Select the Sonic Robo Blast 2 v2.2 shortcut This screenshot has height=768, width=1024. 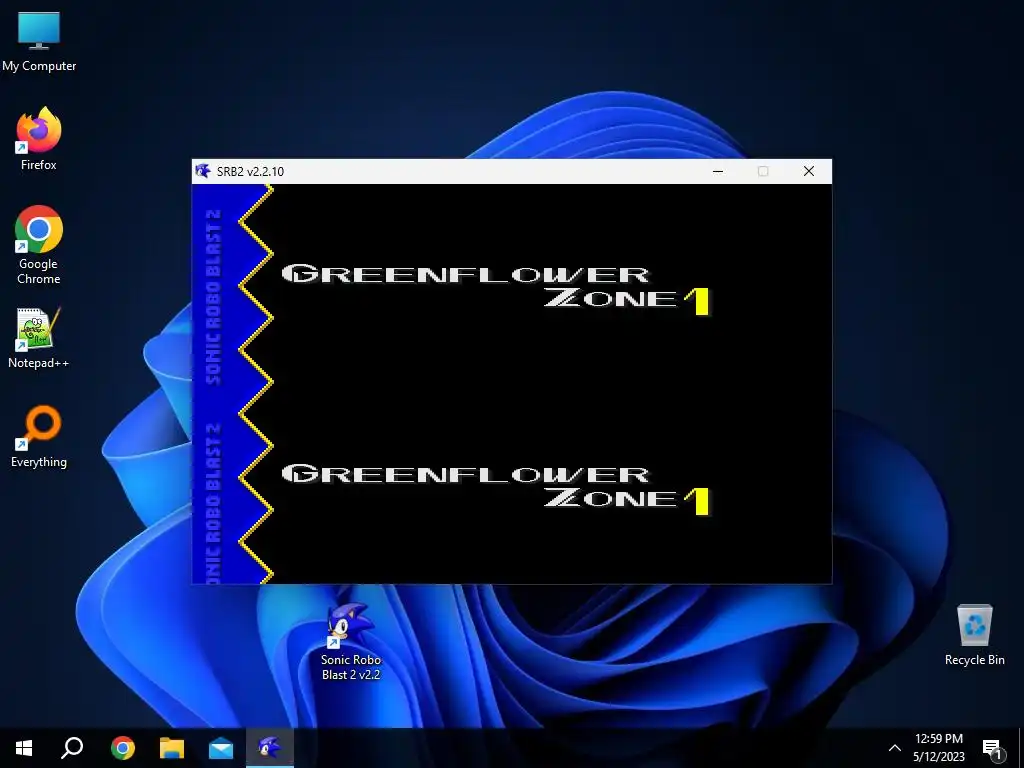[351, 642]
